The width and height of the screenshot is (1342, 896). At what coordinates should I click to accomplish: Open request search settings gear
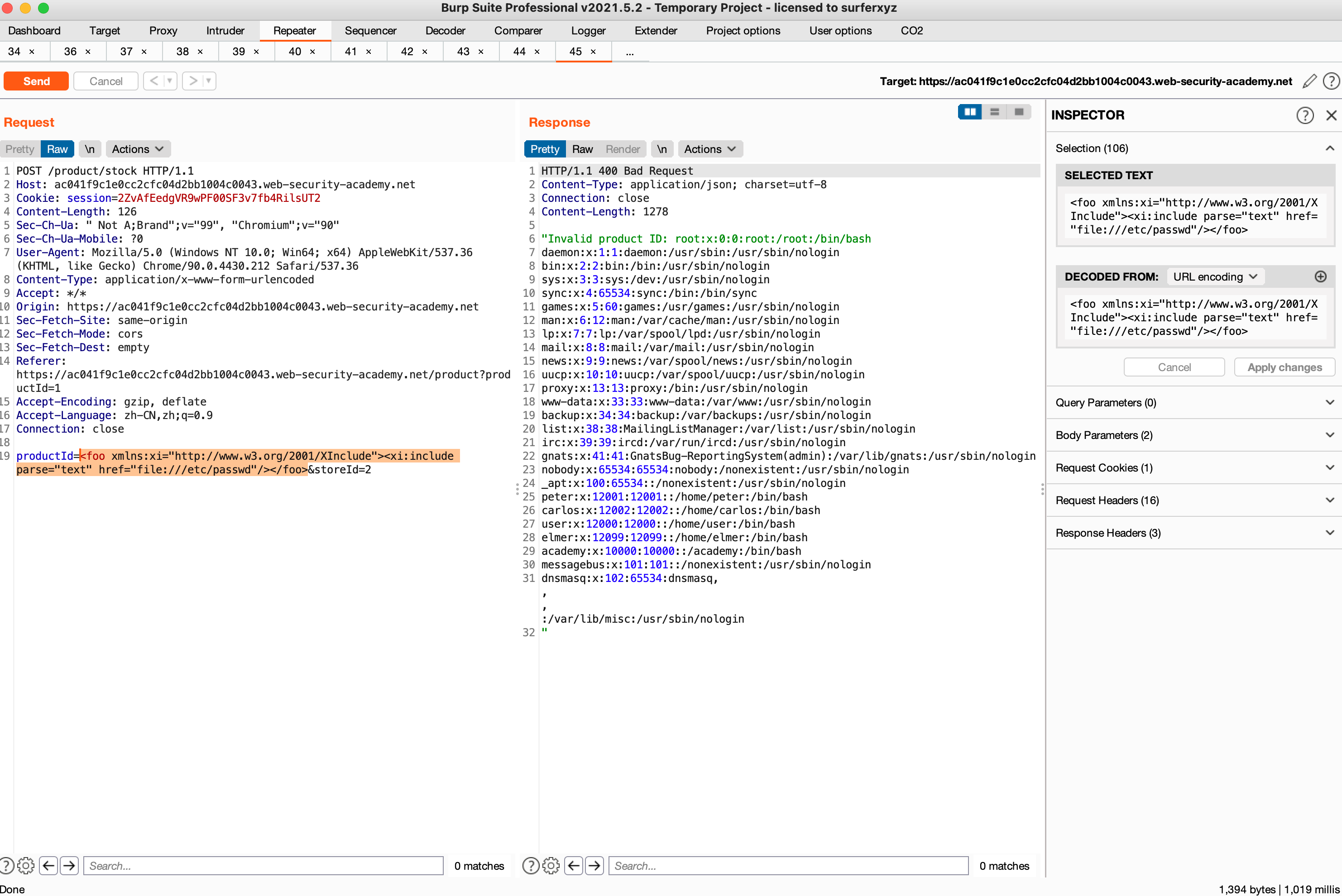point(26,866)
